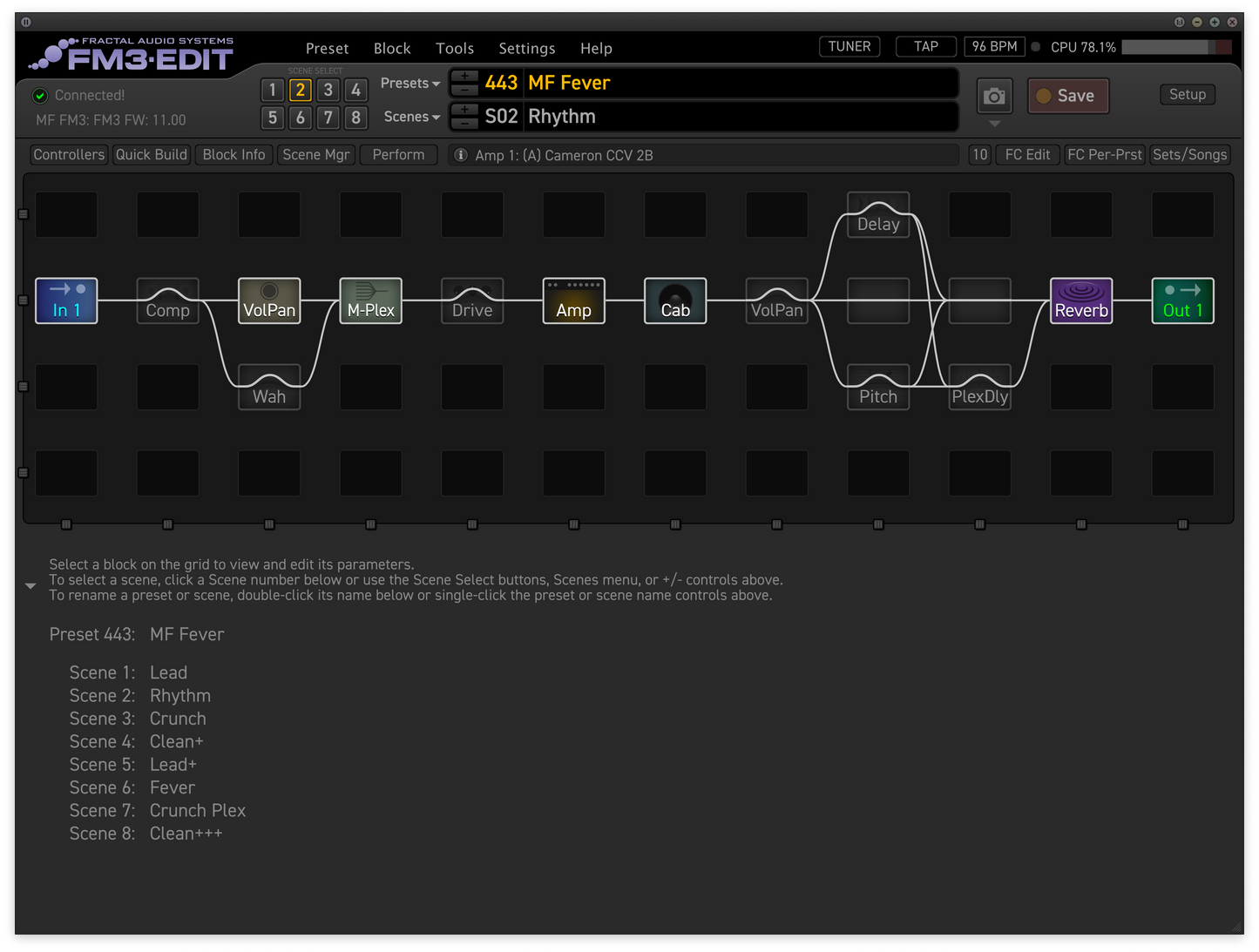1259x952 pixels.
Task: Click the In 1 input block
Action: pyautogui.click(x=66, y=300)
